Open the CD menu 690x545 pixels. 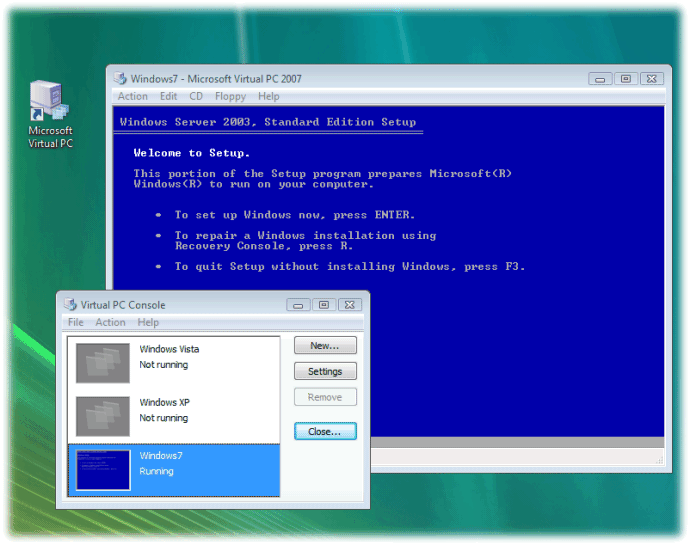coord(196,96)
